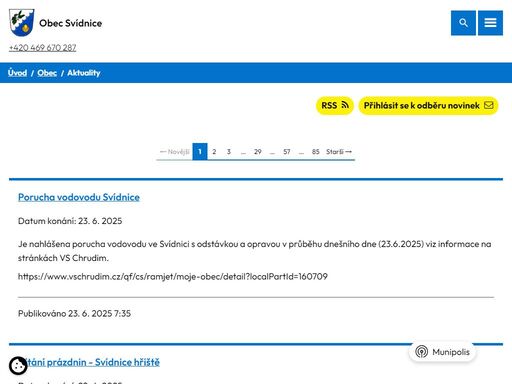Click Obec Svídnice site title

[71, 23]
